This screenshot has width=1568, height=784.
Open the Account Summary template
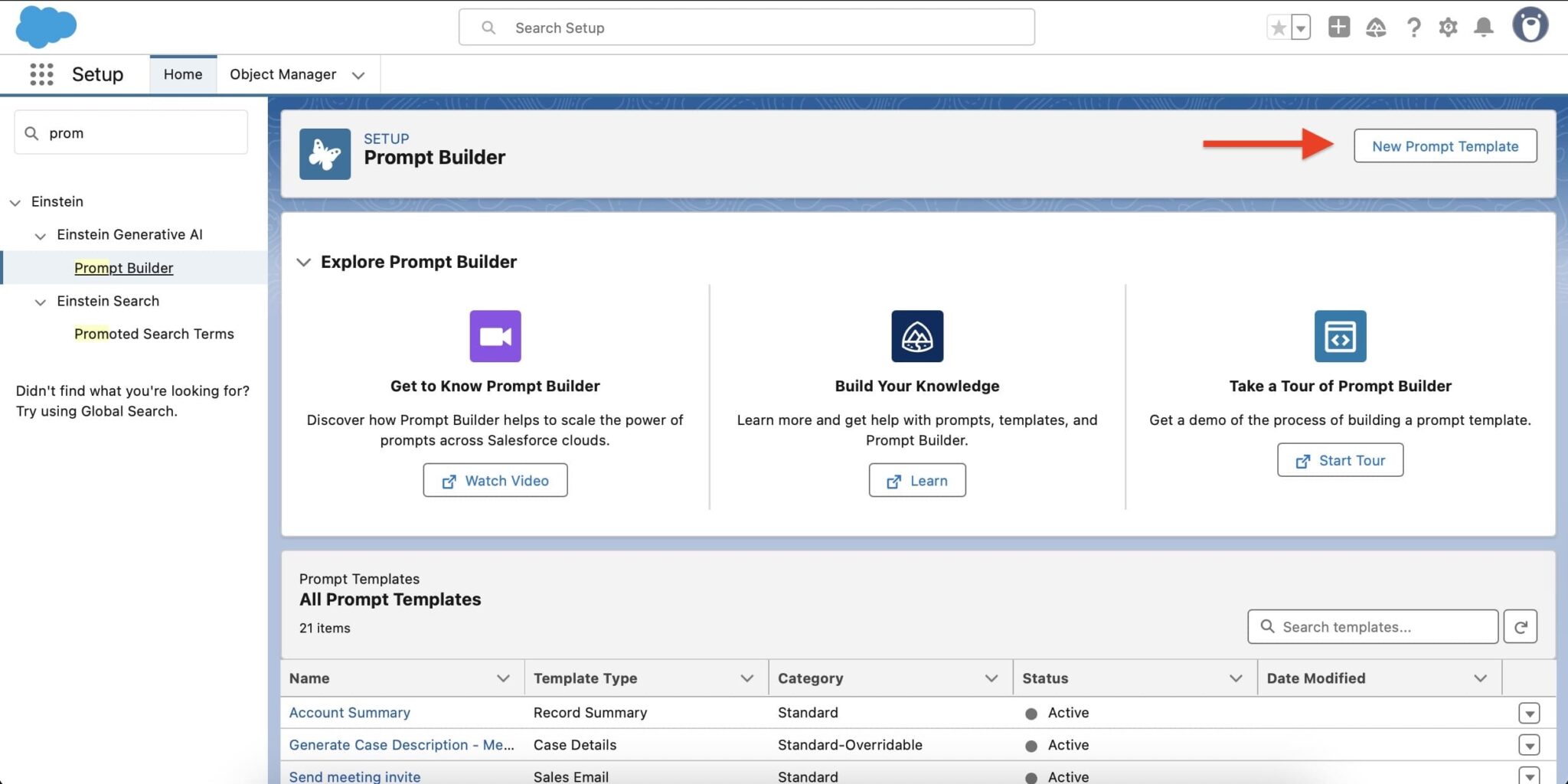pos(349,712)
